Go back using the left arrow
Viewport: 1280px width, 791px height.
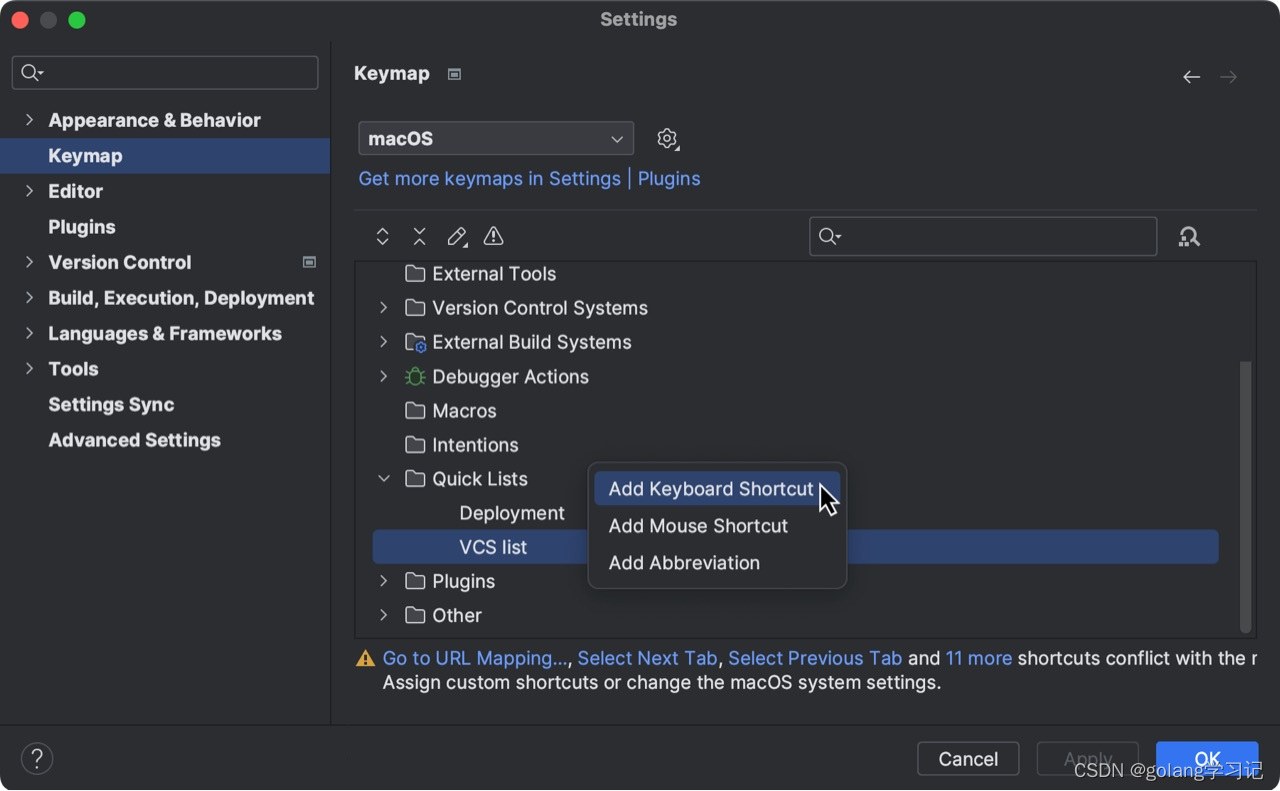(1191, 77)
